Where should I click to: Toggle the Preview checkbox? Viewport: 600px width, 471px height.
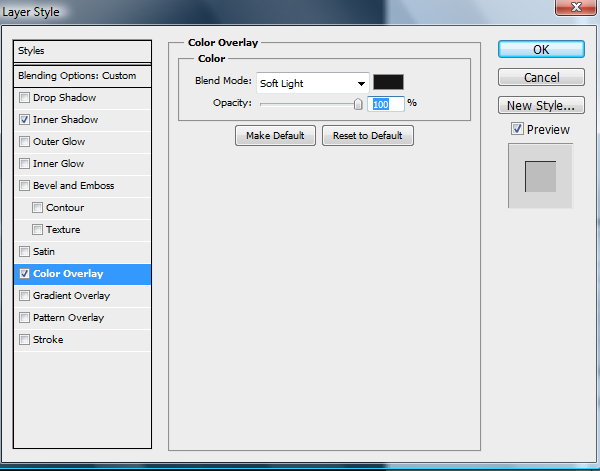pyautogui.click(x=517, y=129)
